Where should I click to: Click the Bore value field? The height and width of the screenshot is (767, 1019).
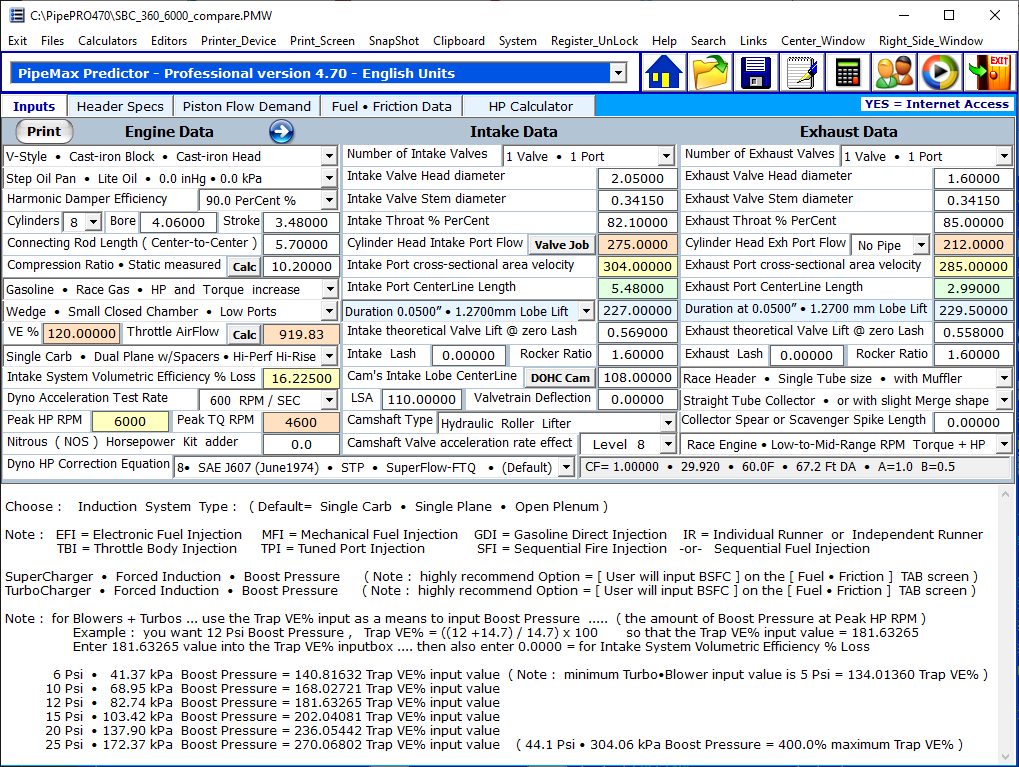point(178,222)
